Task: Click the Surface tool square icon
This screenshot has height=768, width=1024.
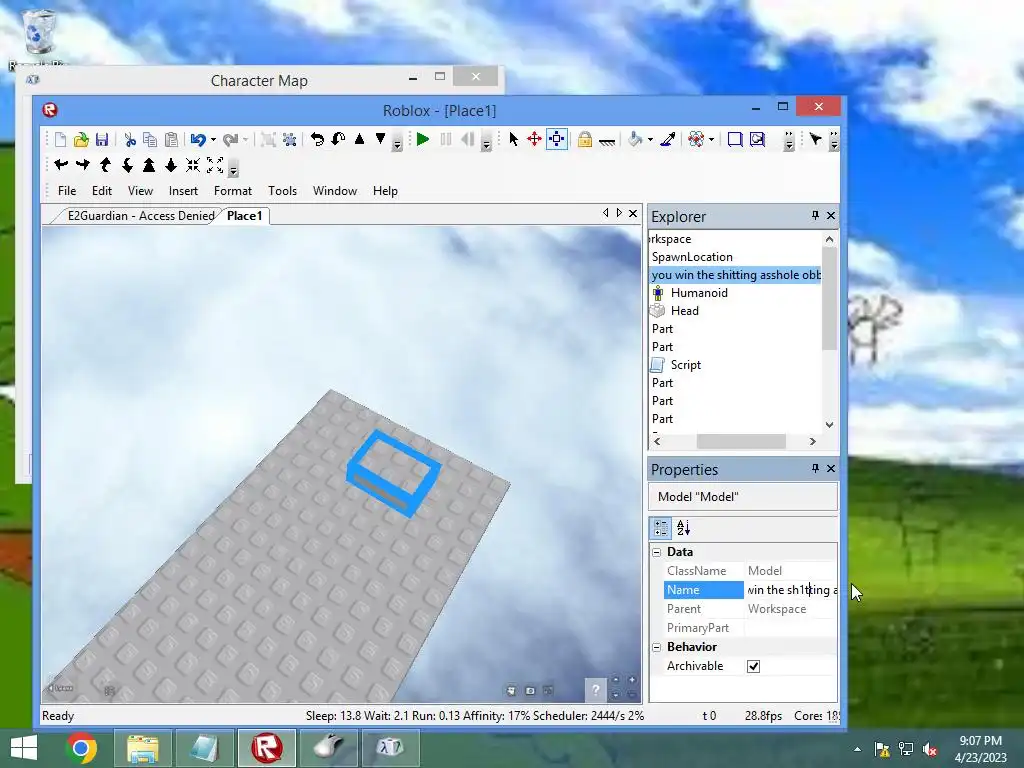Action: 735,139
